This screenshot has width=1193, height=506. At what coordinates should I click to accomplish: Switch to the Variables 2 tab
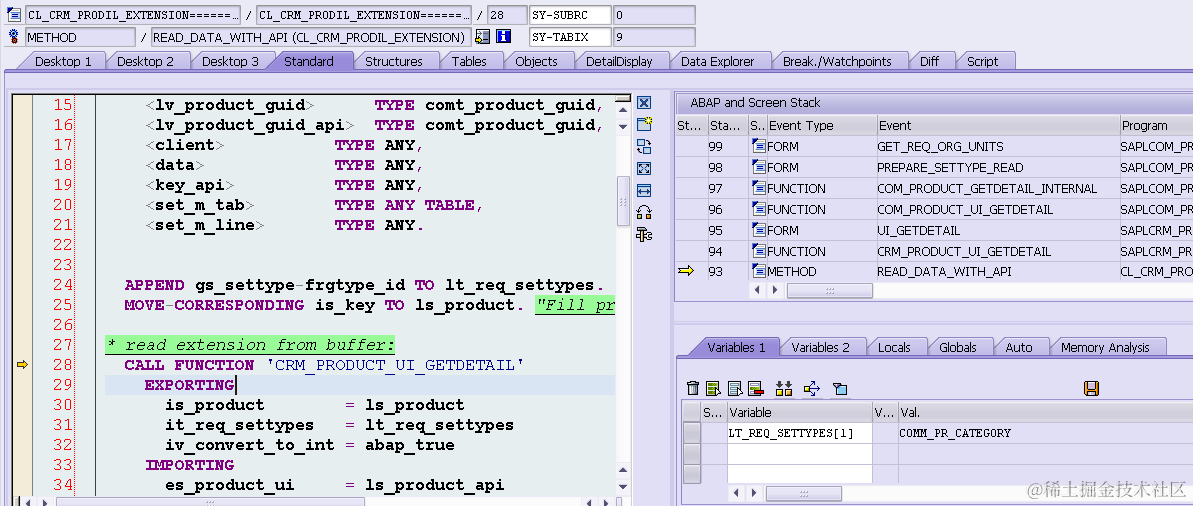[x=820, y=348]
